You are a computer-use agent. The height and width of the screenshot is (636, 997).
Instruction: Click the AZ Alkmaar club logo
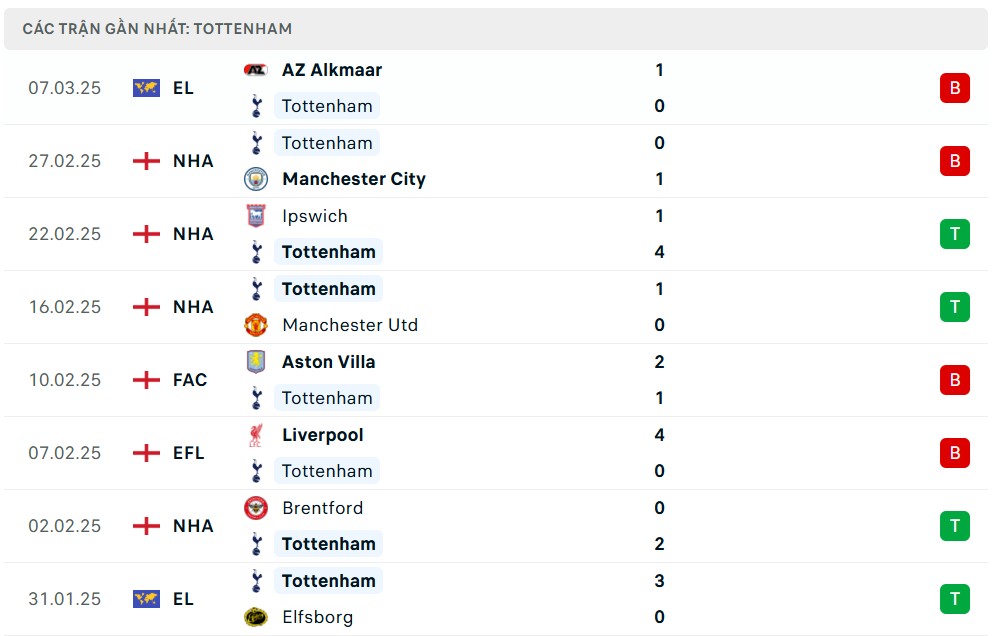coord(256,70)
